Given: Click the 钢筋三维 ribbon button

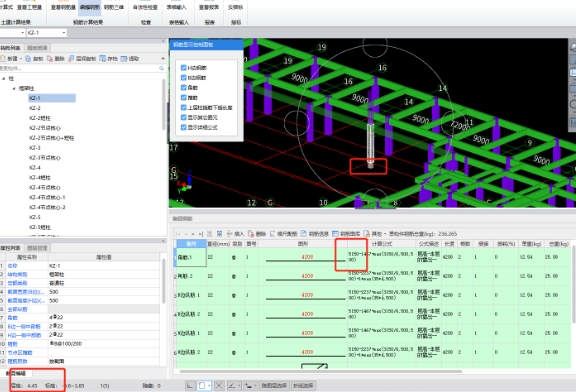Looking at the screenshot, I should coord(114,7).
